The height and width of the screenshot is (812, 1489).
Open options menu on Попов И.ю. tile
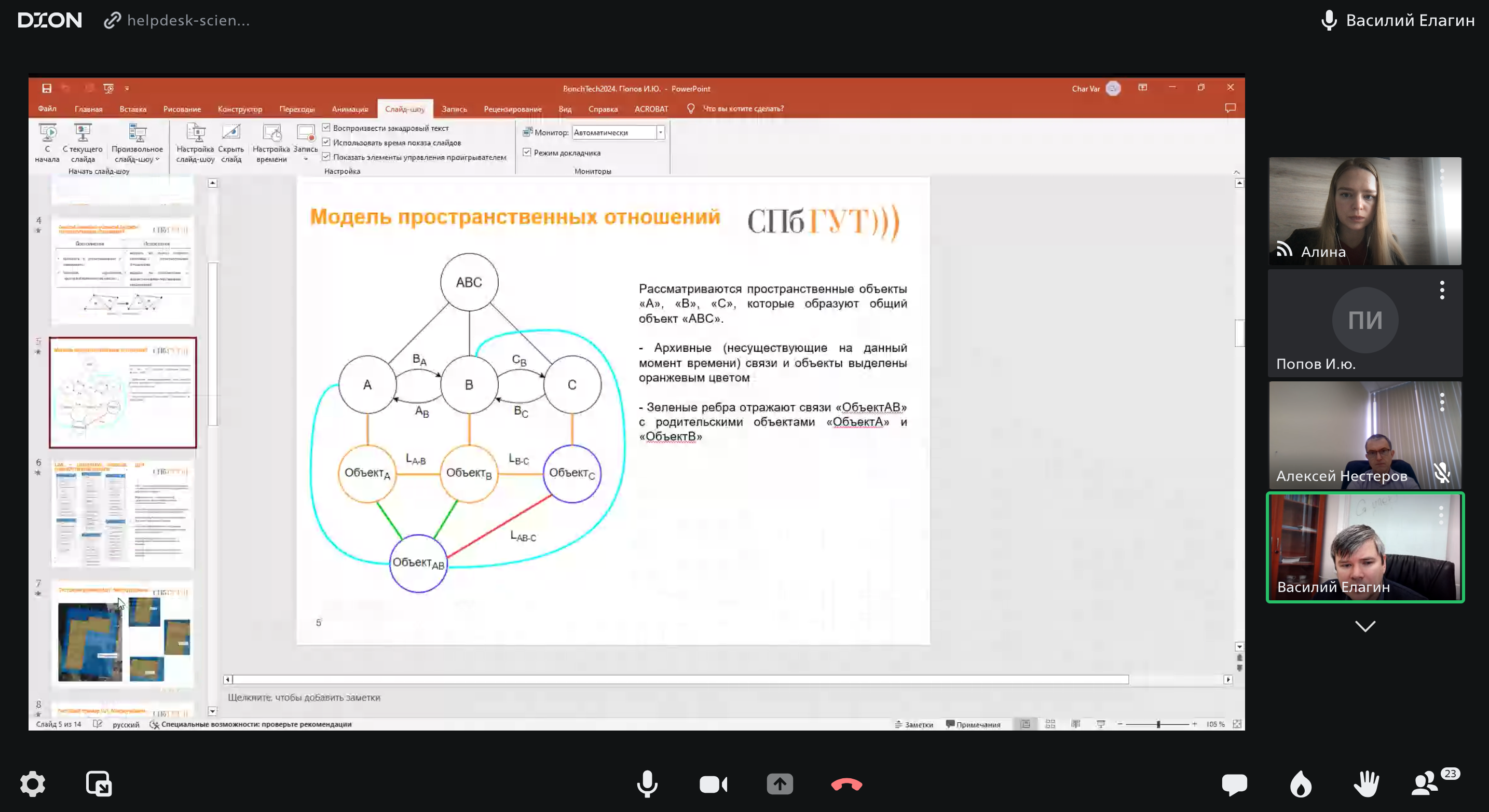tap(1442, 290)
